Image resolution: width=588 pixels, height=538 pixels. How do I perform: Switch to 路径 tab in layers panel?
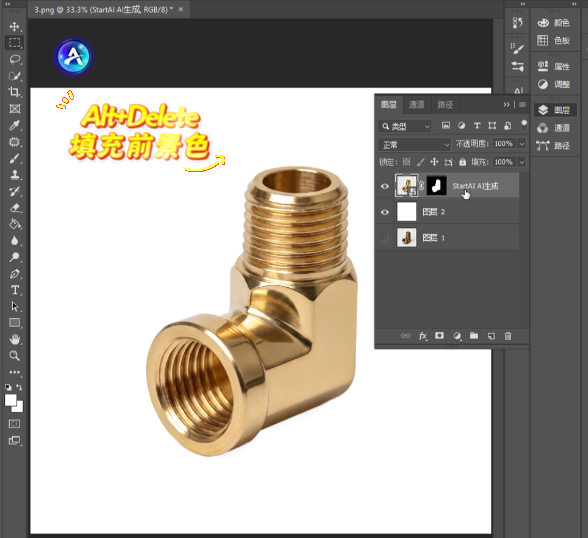pos(445,105)
